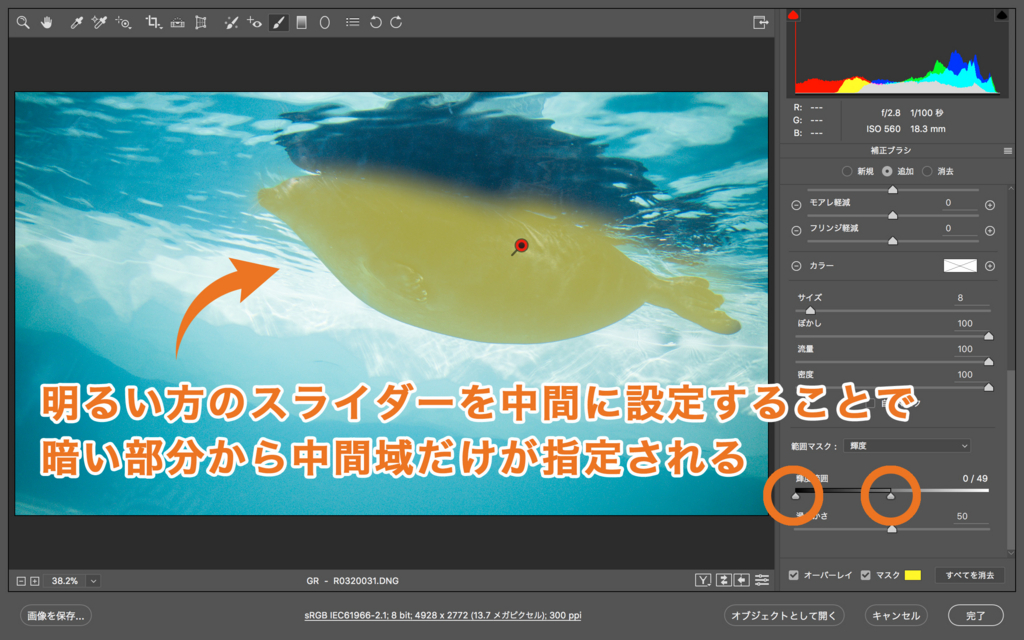The width and height of the screenshot is (1024, 640).
Task: Toggle the マスク checkbox
Action: click(x=865, y=575)
